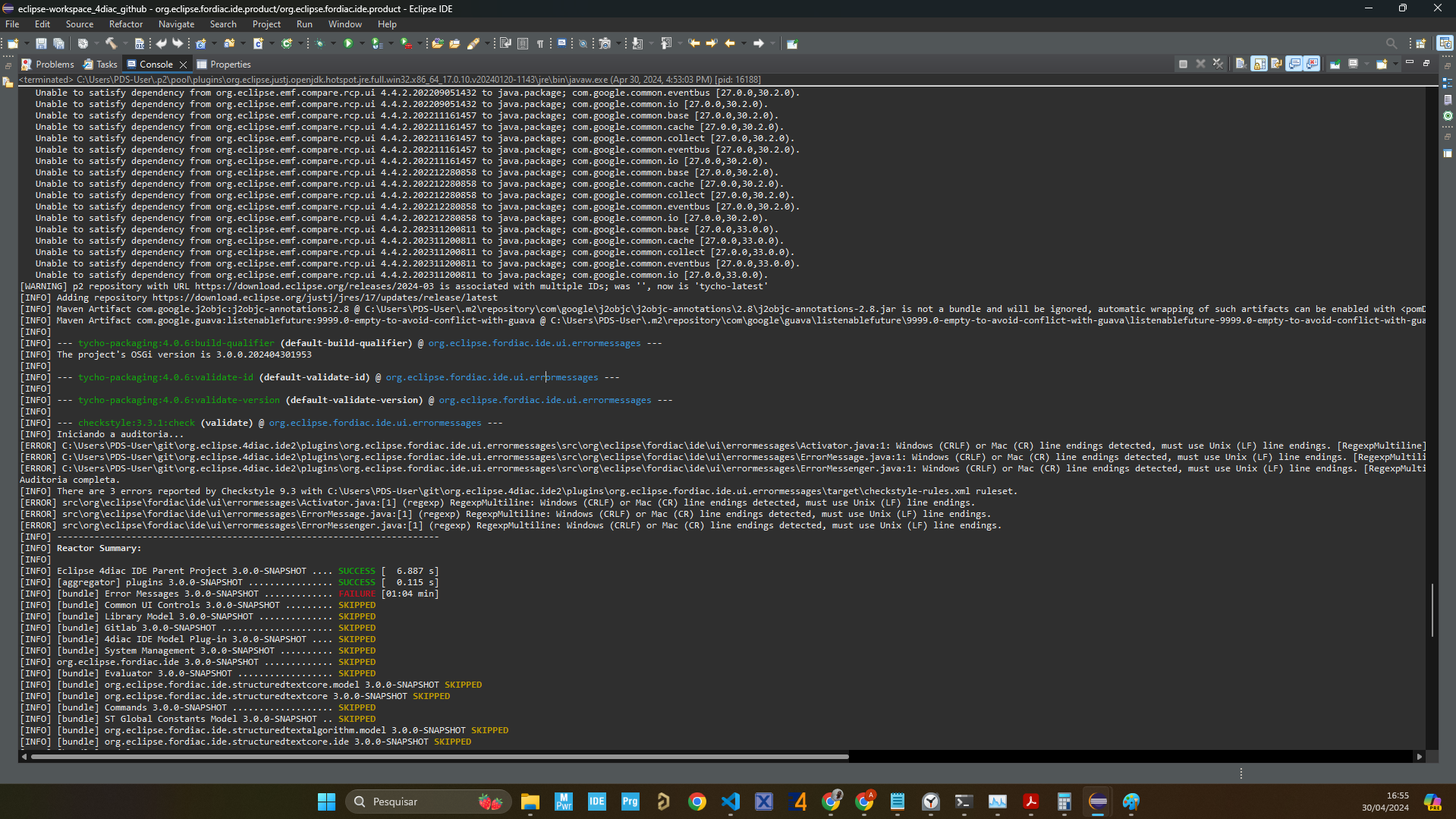Click the tycho-packaging:4.0.6:build-qualifier link

pos(176,343)
